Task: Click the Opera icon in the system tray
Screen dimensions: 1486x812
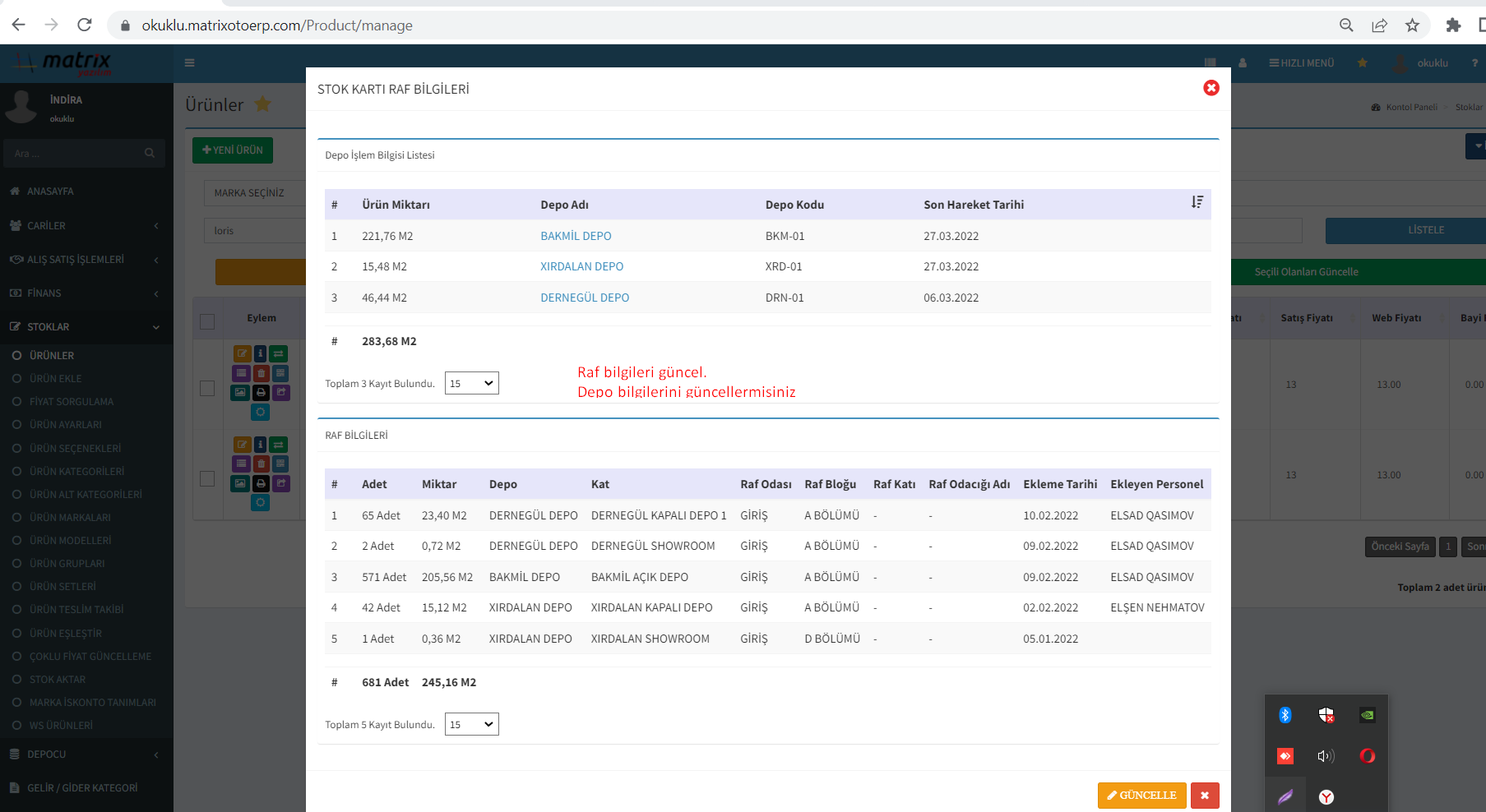Action: click(x=1367, y=756)
